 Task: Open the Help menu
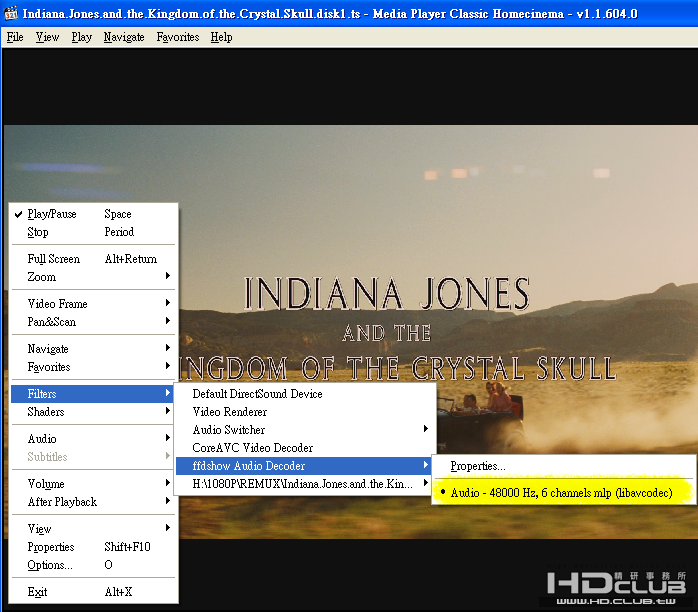point(221,37)
